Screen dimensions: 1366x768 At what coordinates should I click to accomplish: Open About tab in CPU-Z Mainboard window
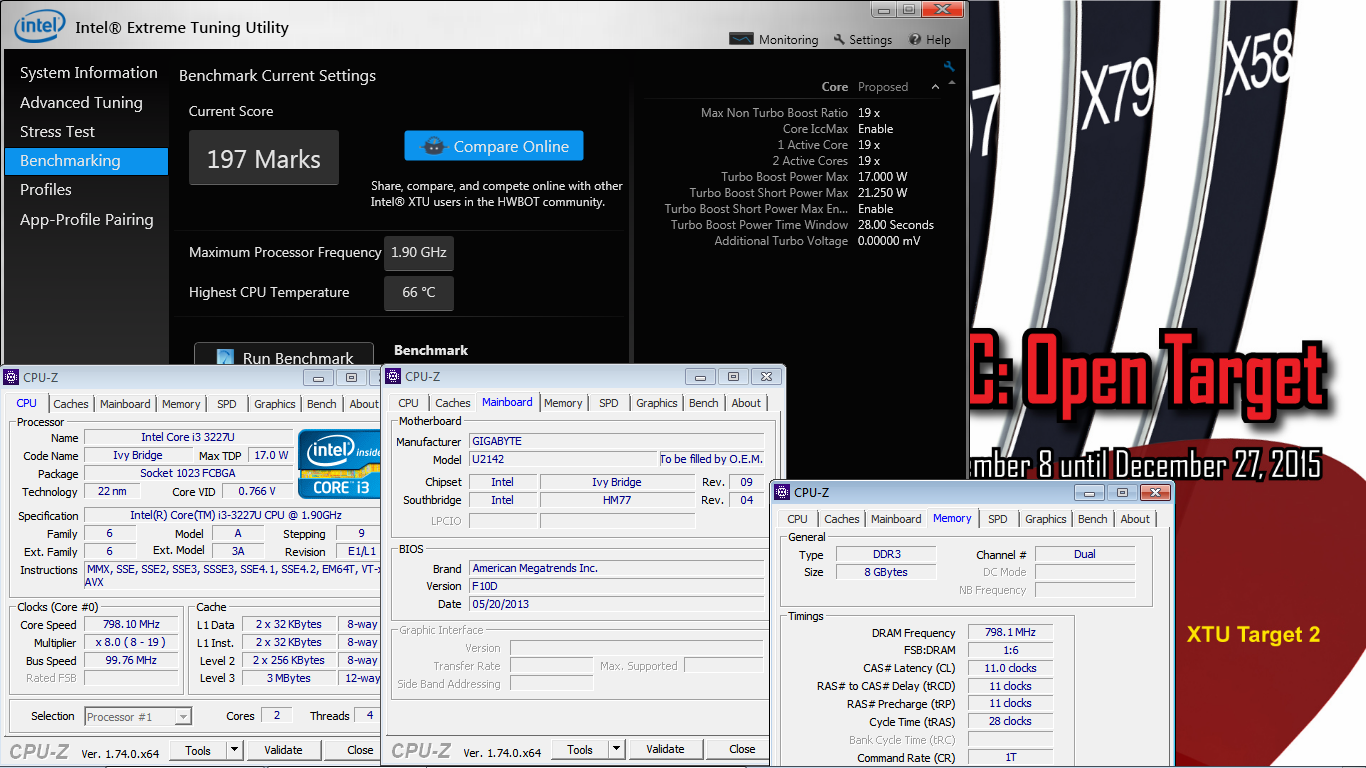(x=746, y=403)
